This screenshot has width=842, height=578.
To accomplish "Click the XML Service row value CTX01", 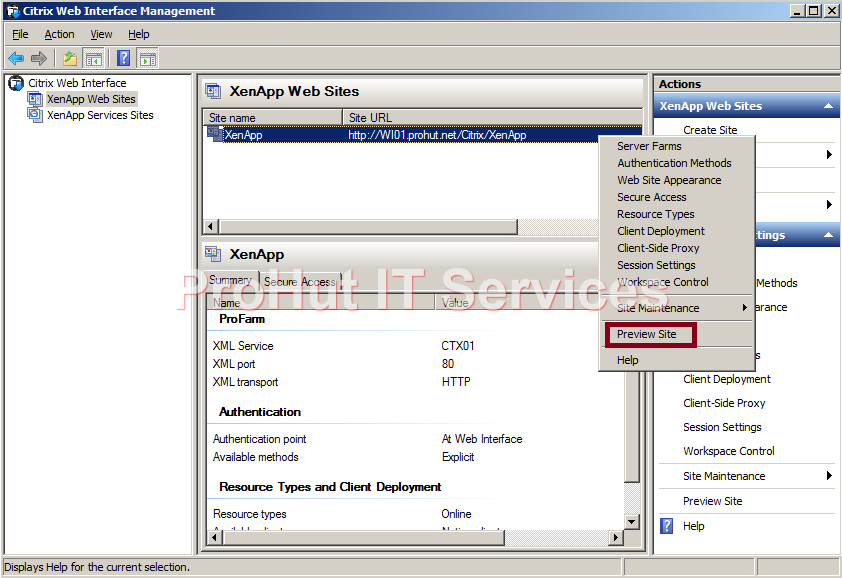I will 458,346.
